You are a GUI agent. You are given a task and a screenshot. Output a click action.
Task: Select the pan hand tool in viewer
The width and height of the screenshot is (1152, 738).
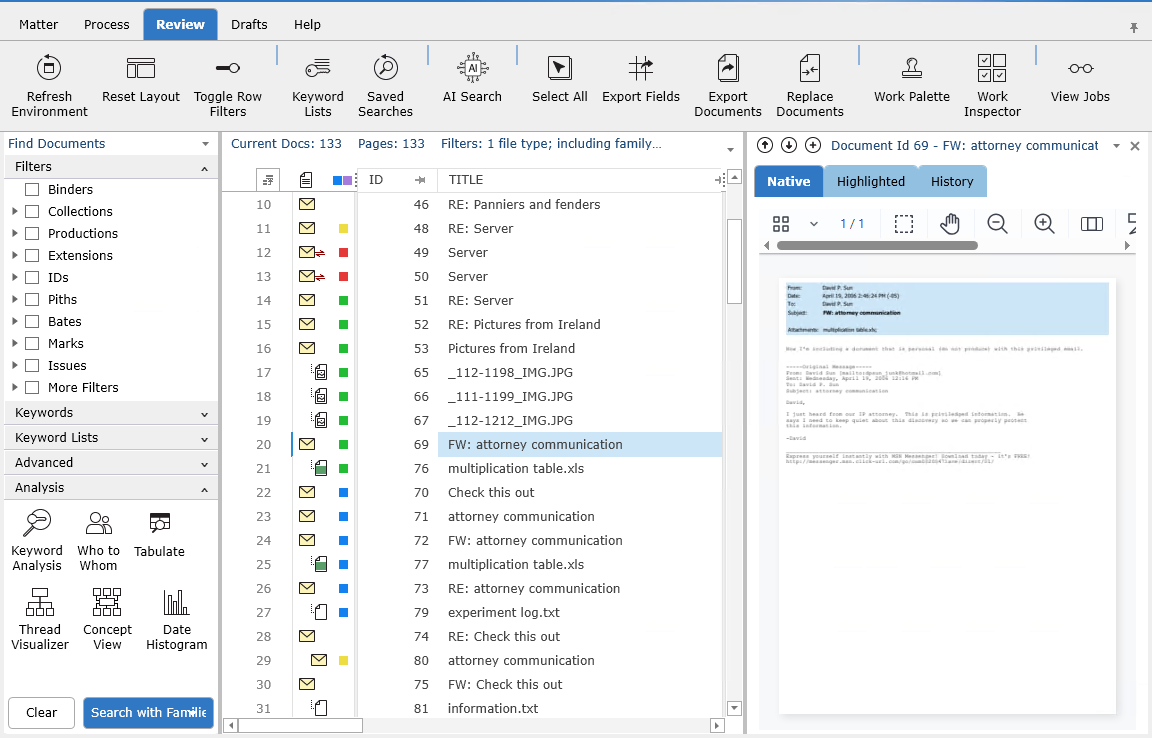(x=950, y=223)
